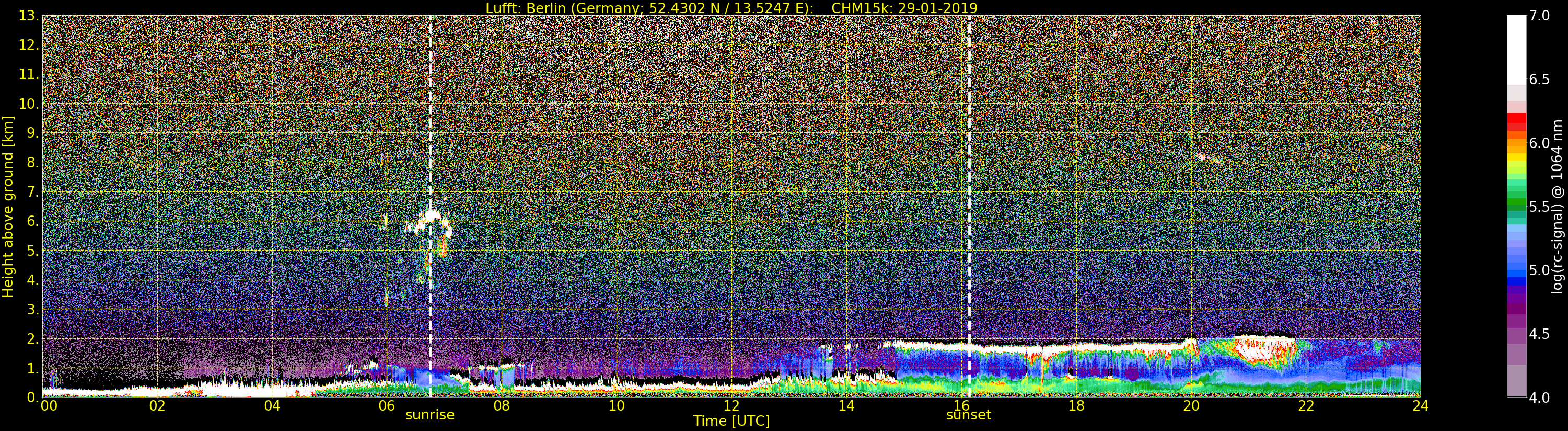This screenshot has width=1568, height=431.
Task: Click the 'Height above ground [km]' axis label
Action: [x=8, y=206]
